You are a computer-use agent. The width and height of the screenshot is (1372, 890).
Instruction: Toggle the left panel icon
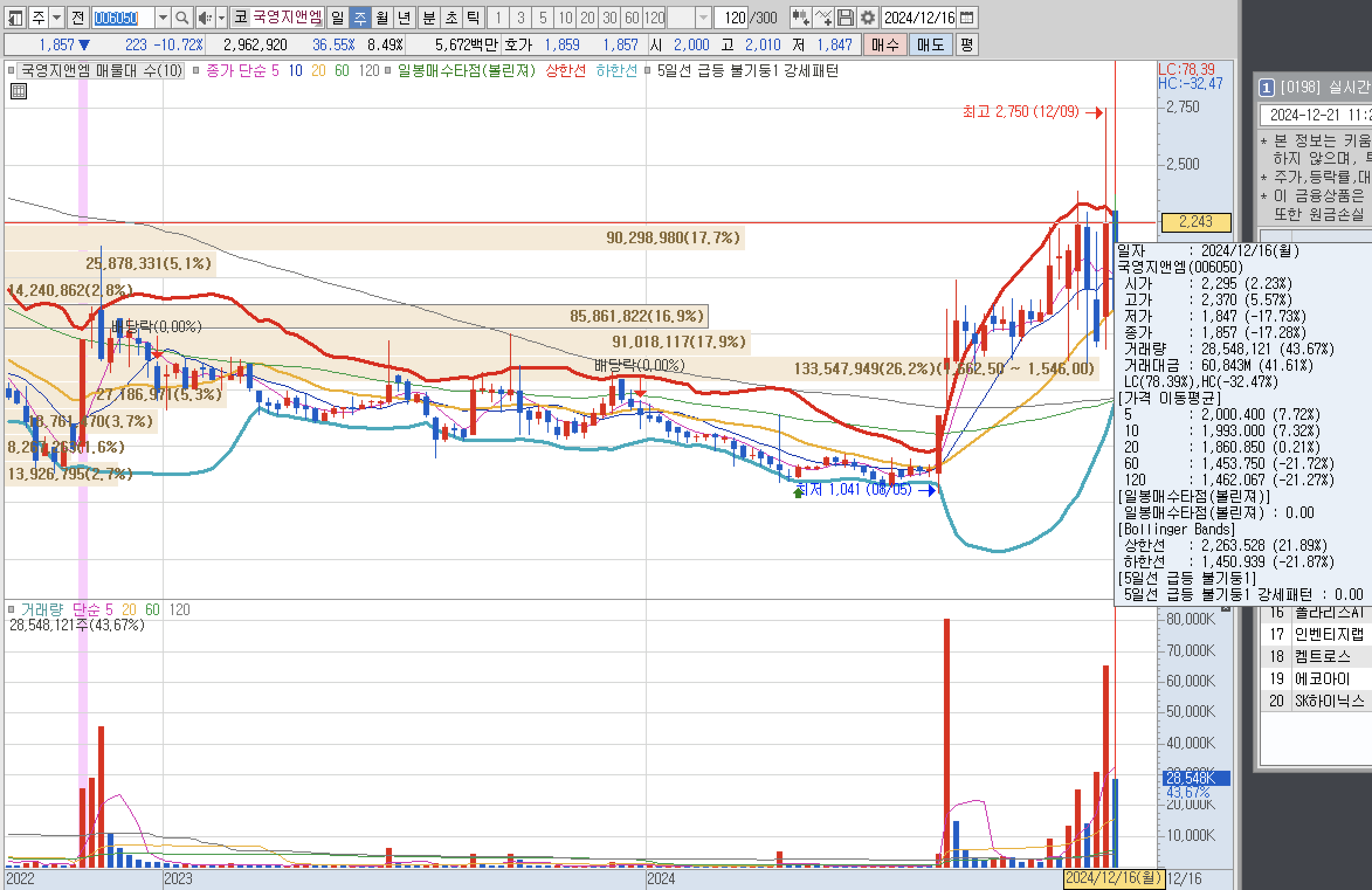click(x=15, y=18)
